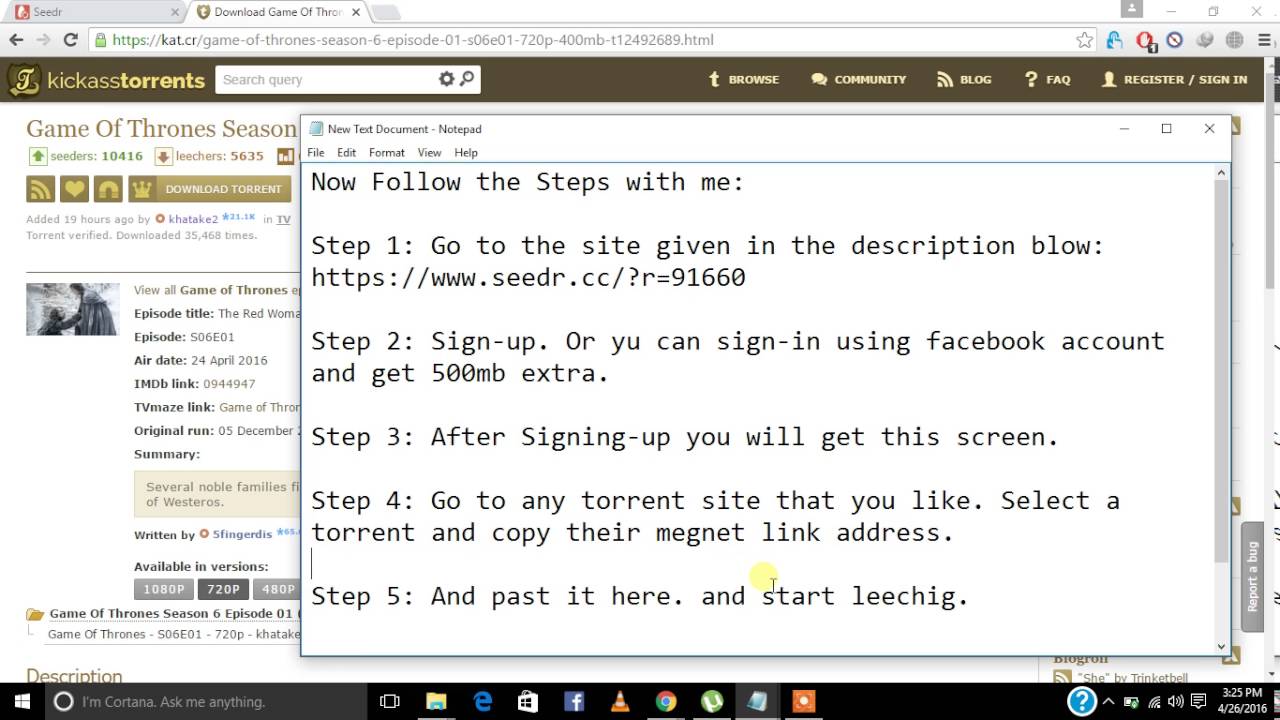The height and width of the screenshot is (720, 1280).
Task: Go back in Chrome
Action: pyautogui.click(x=16, y=40)
